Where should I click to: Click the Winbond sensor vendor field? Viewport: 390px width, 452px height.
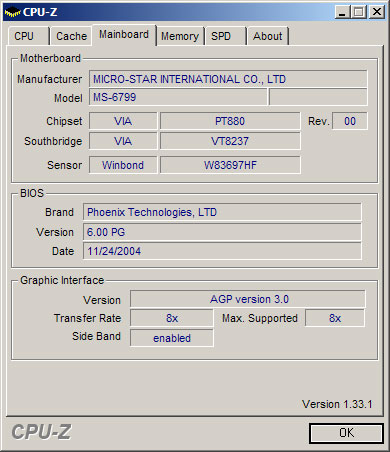pyautogui.click(x=123, y=165)
